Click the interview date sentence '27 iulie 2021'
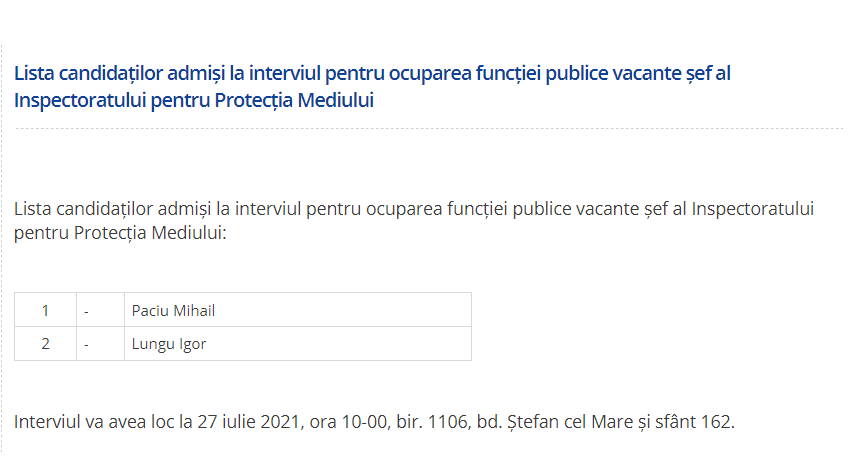 pyautogui.click(x=249, y=422)
